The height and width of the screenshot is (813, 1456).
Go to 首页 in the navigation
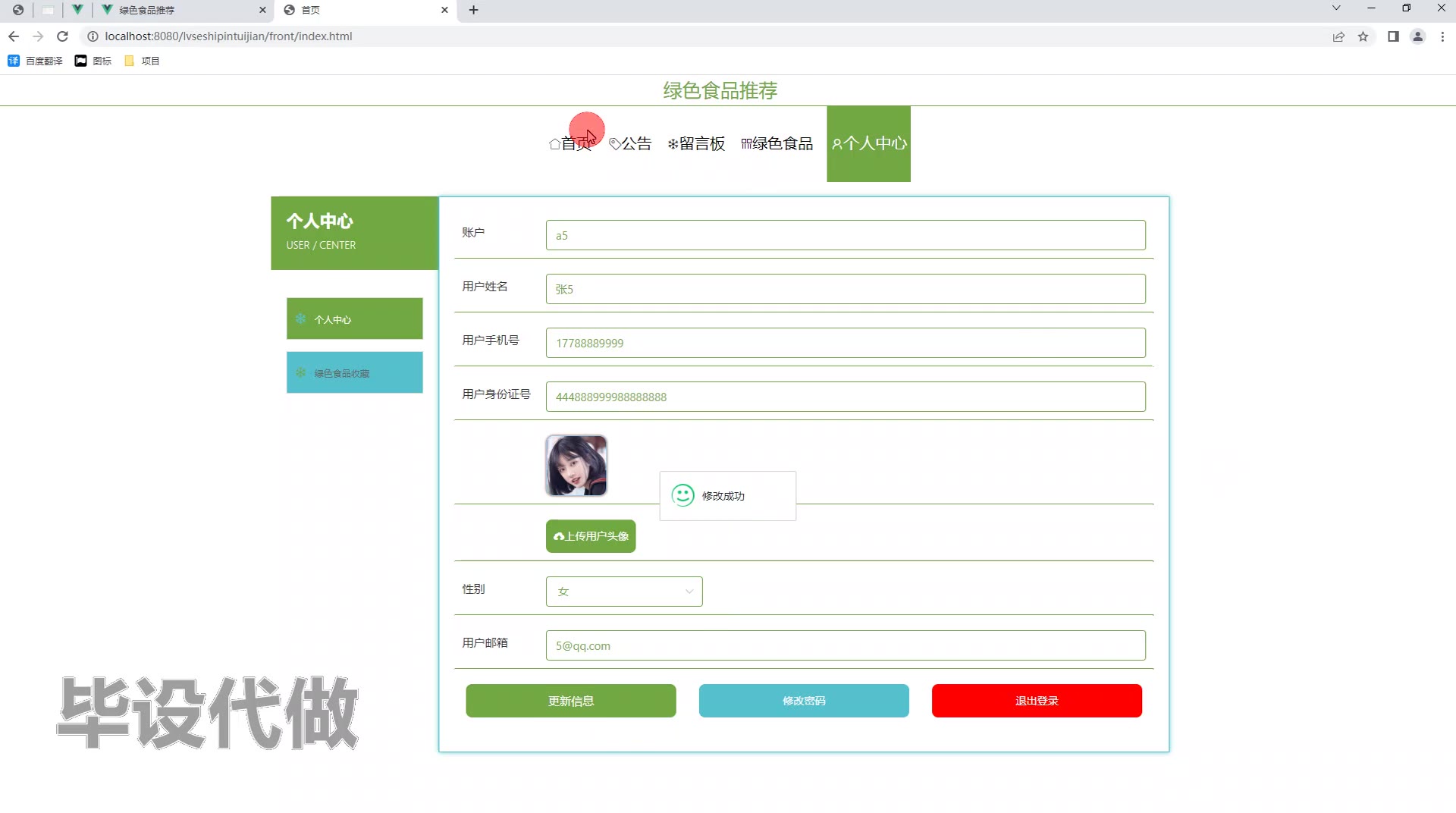coord(570,143)
